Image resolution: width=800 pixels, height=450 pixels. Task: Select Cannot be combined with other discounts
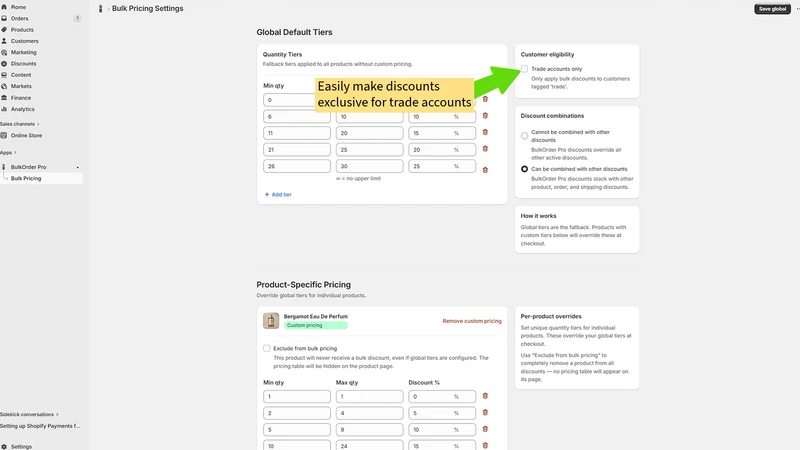point(524,136)
